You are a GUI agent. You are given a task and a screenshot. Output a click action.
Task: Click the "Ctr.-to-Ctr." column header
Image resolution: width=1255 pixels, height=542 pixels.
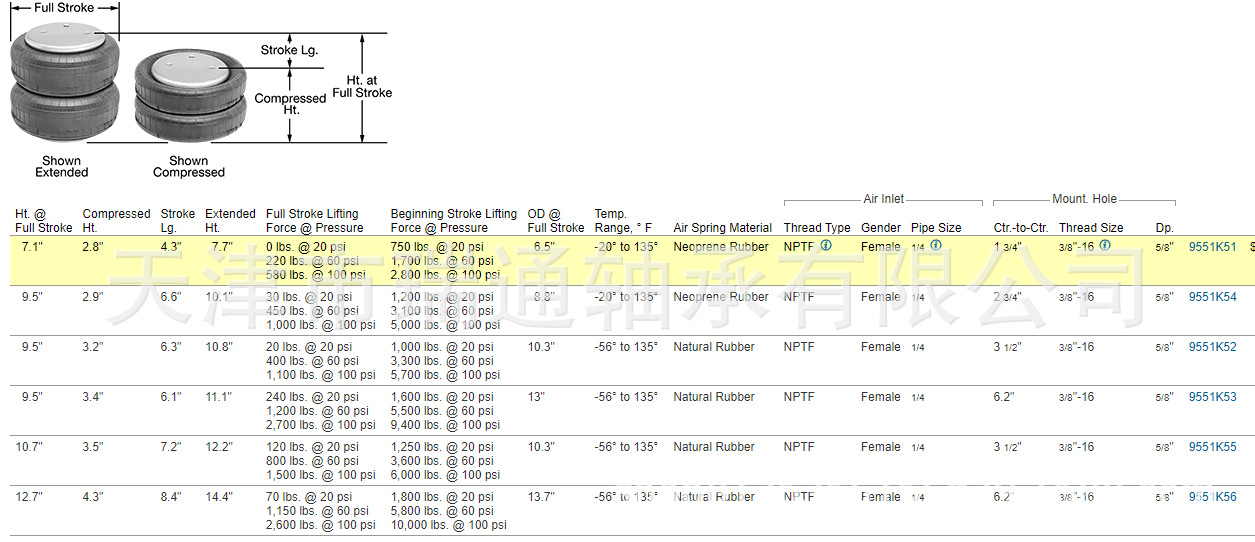pyautogui.click(x=1021, y=228)
